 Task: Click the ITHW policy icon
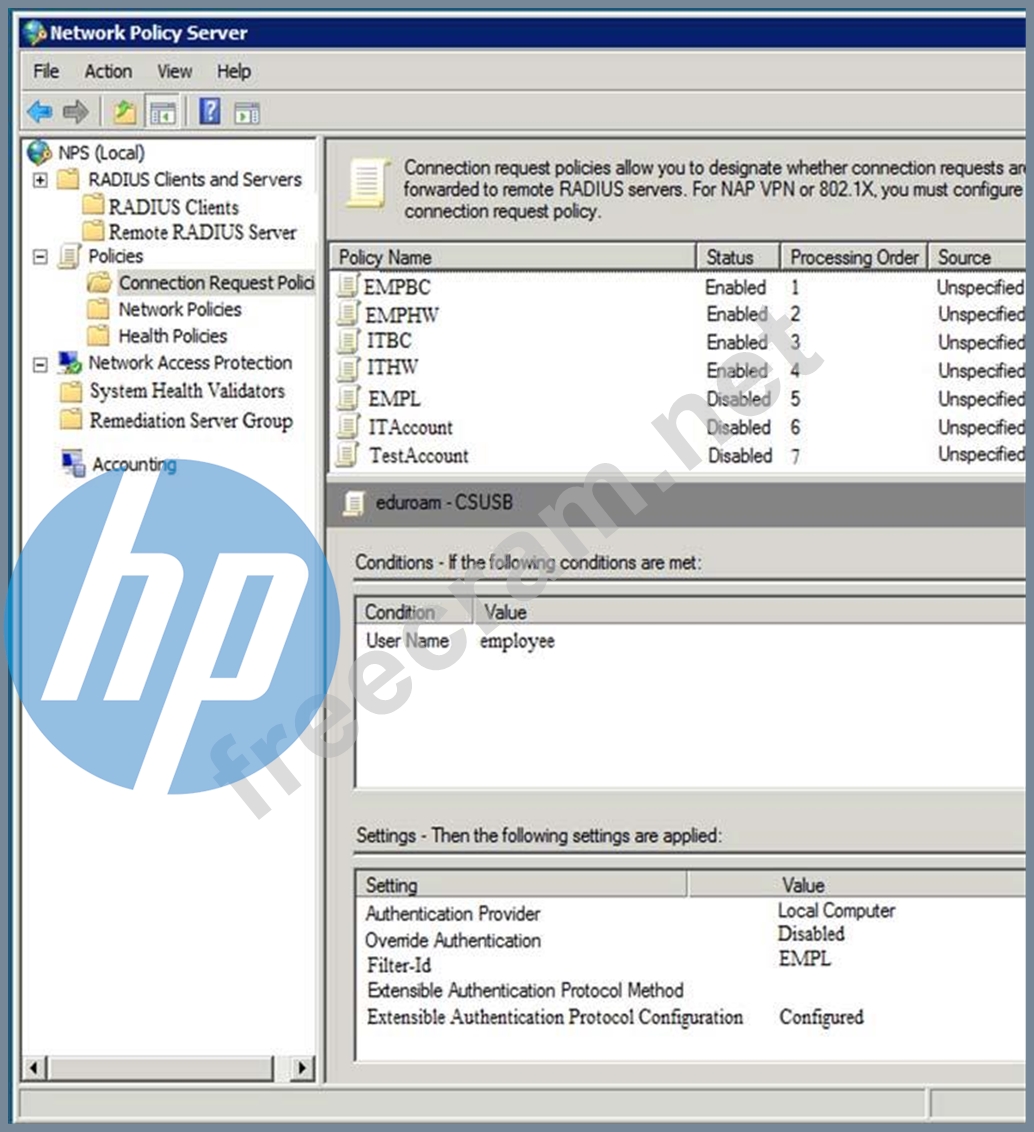coord(348,367)
